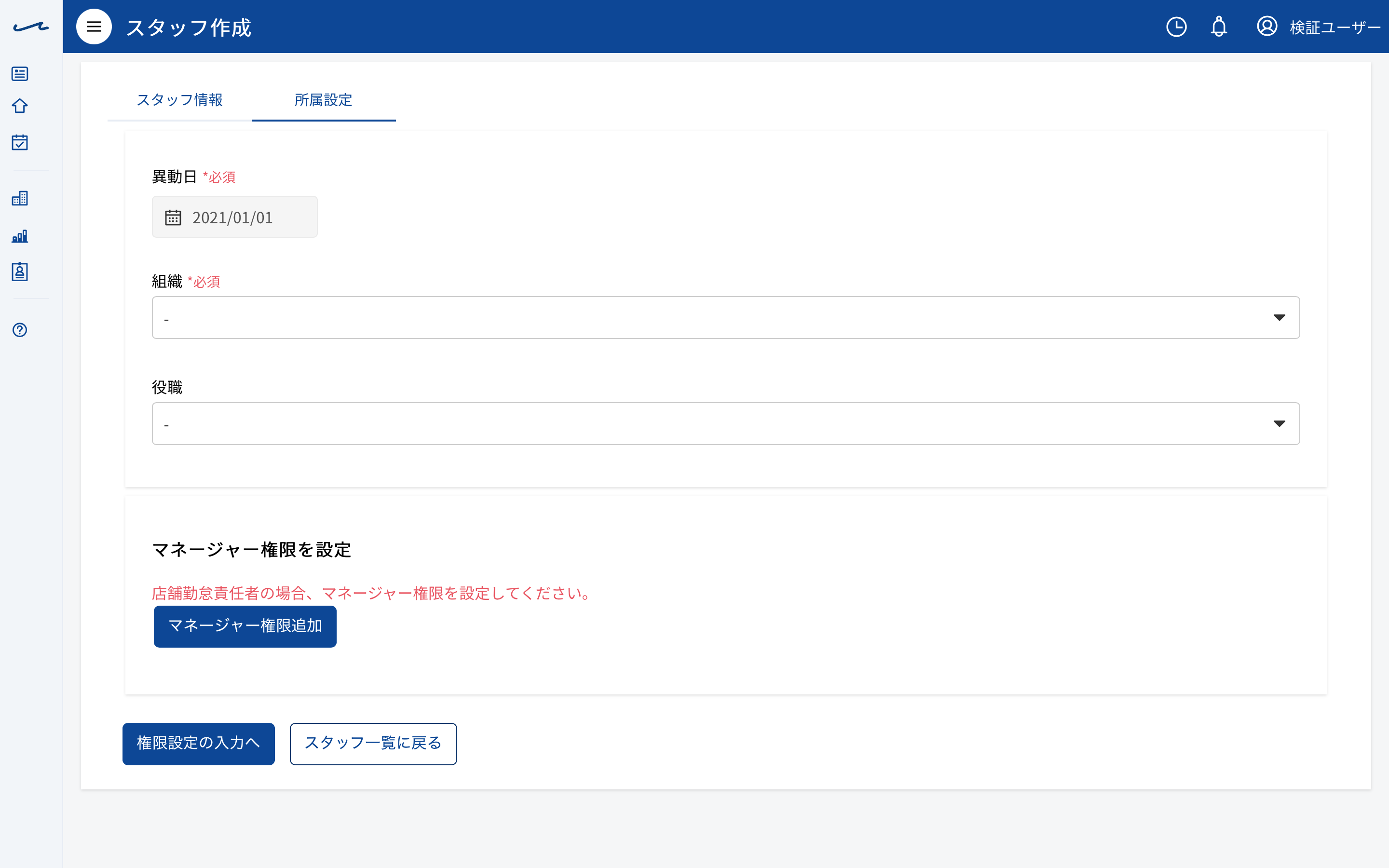Open the calendar check sidebar icon

(20, 142)
